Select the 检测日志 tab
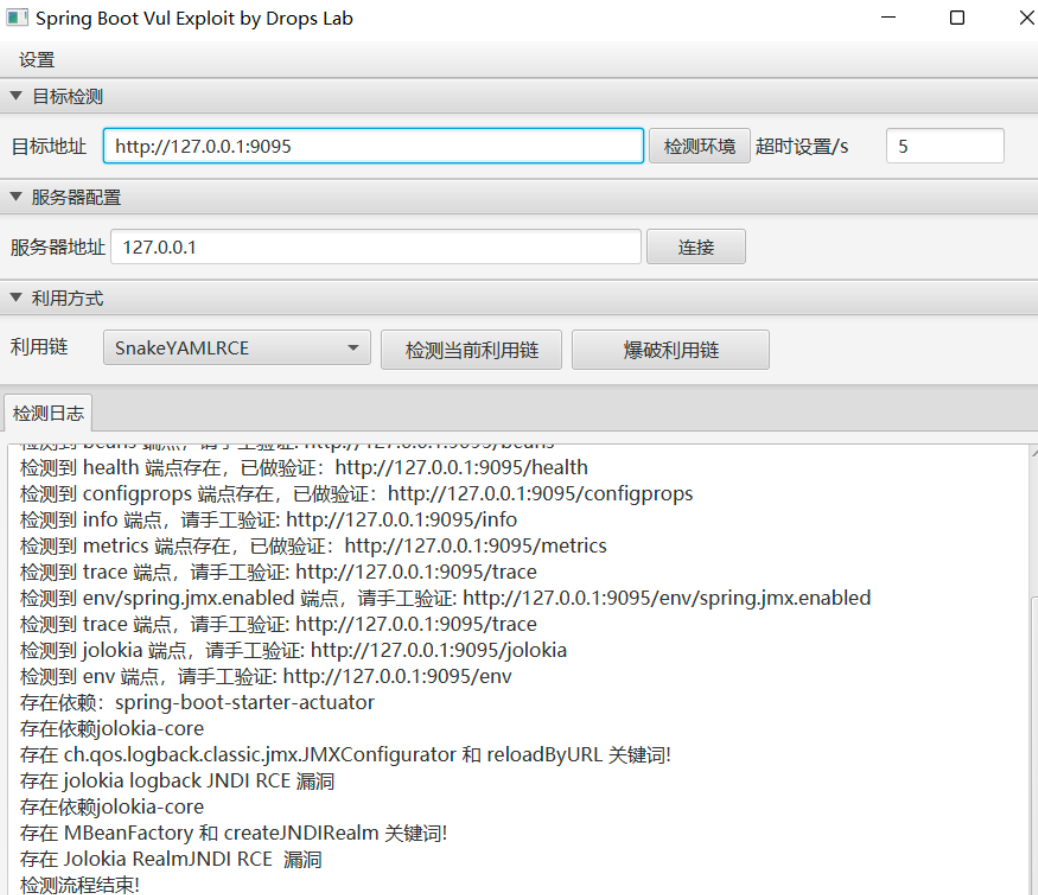1038x895 pixels. [48, 413]
